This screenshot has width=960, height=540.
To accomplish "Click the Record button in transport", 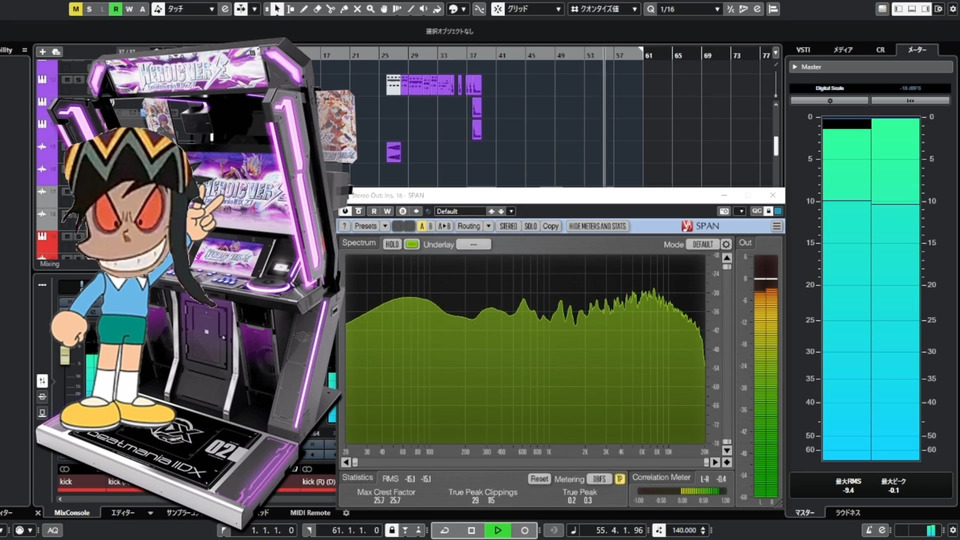I will 524,530.
